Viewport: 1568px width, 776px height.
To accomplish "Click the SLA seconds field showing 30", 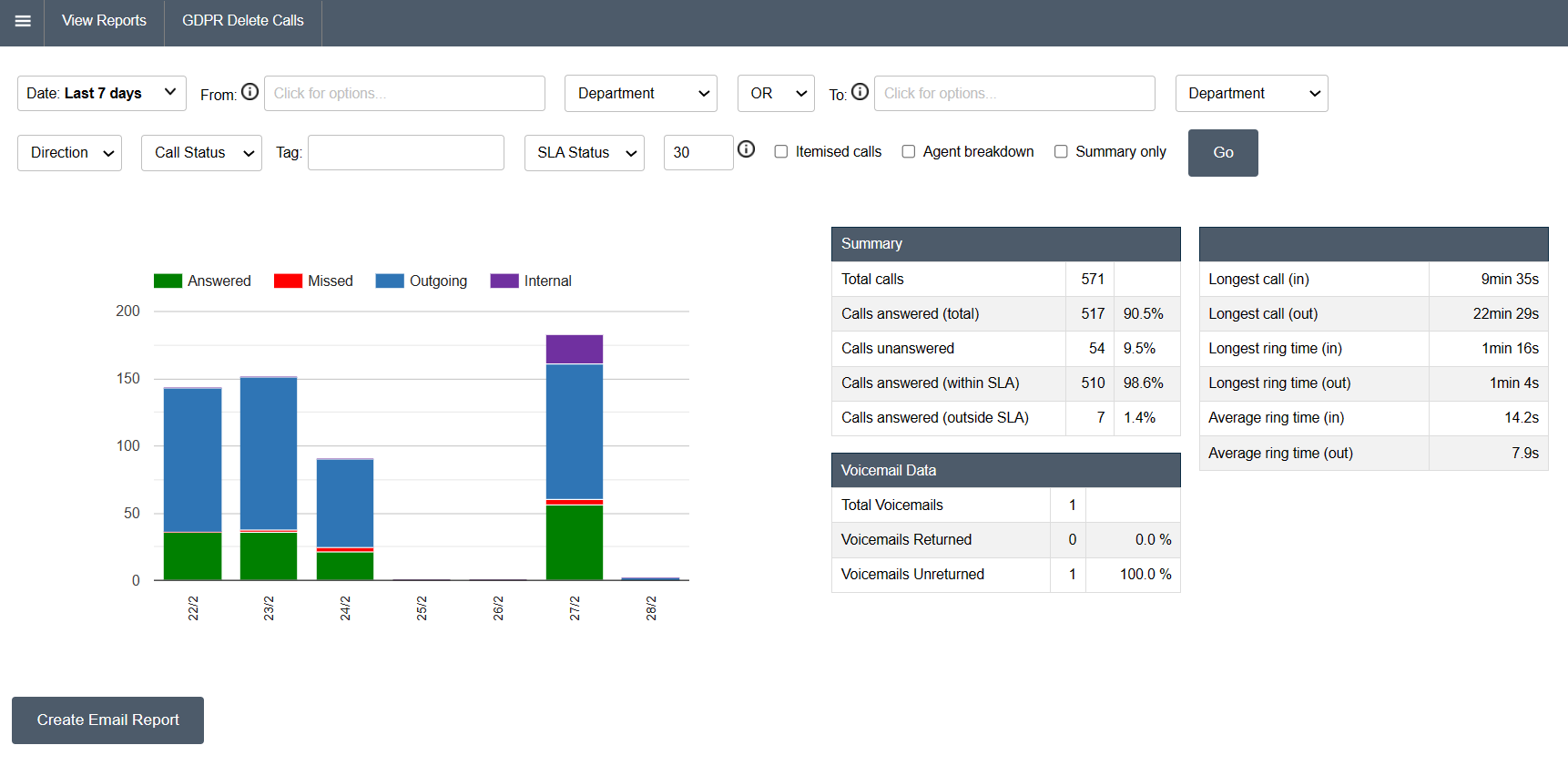I will [698, 153].
